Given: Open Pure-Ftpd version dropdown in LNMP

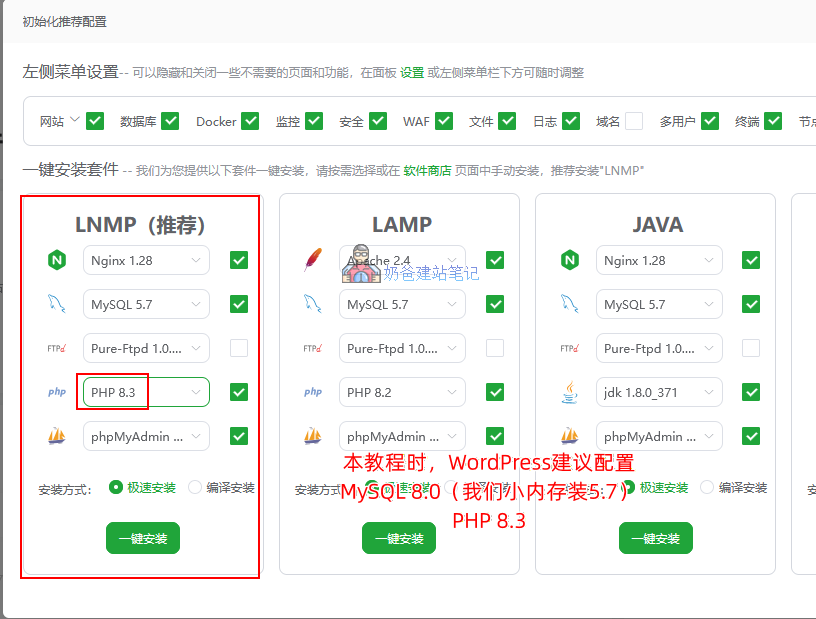Looking at the screenshot, I should click(146, 348).
